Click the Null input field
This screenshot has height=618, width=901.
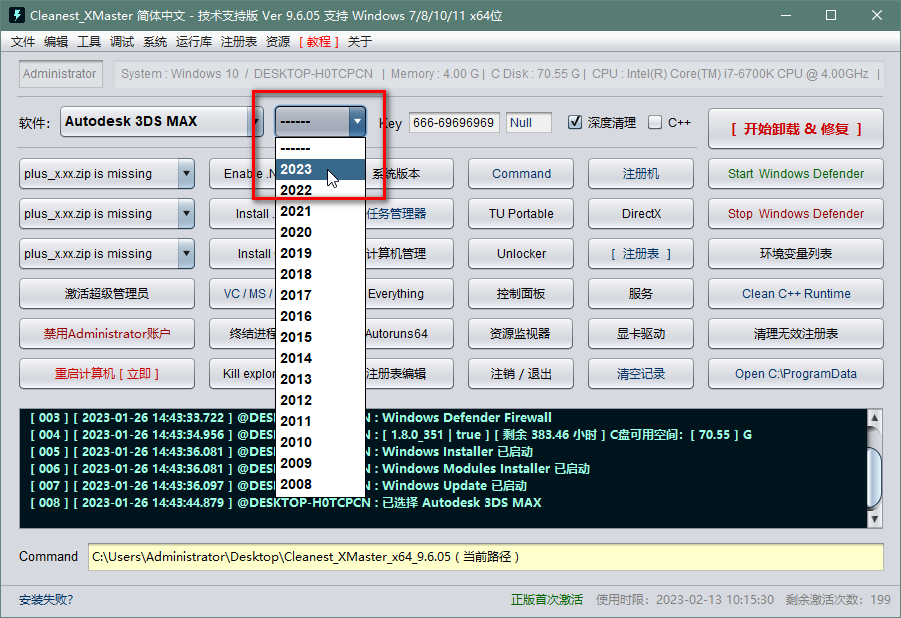pyautogui.click(x=529, y=122)
